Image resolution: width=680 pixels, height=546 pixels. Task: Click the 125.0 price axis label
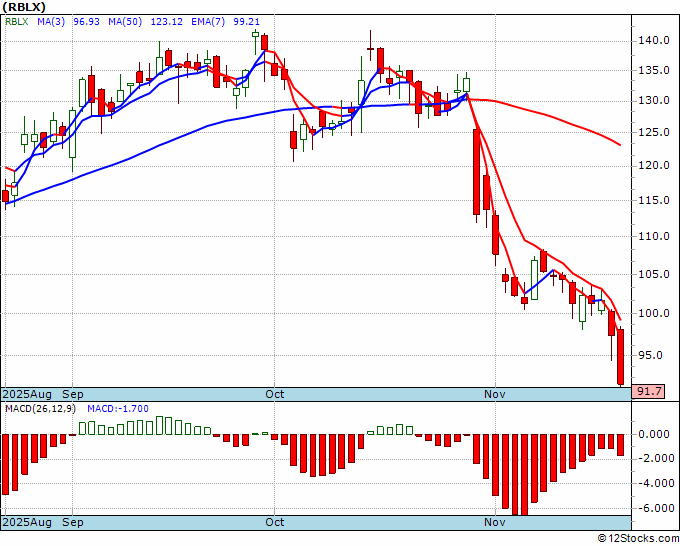(x=654, y=133)
